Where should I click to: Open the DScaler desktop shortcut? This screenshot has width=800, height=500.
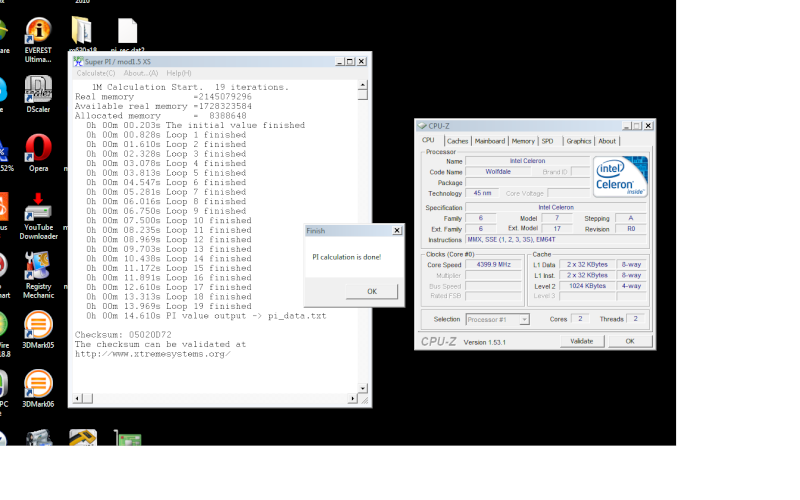38,94
